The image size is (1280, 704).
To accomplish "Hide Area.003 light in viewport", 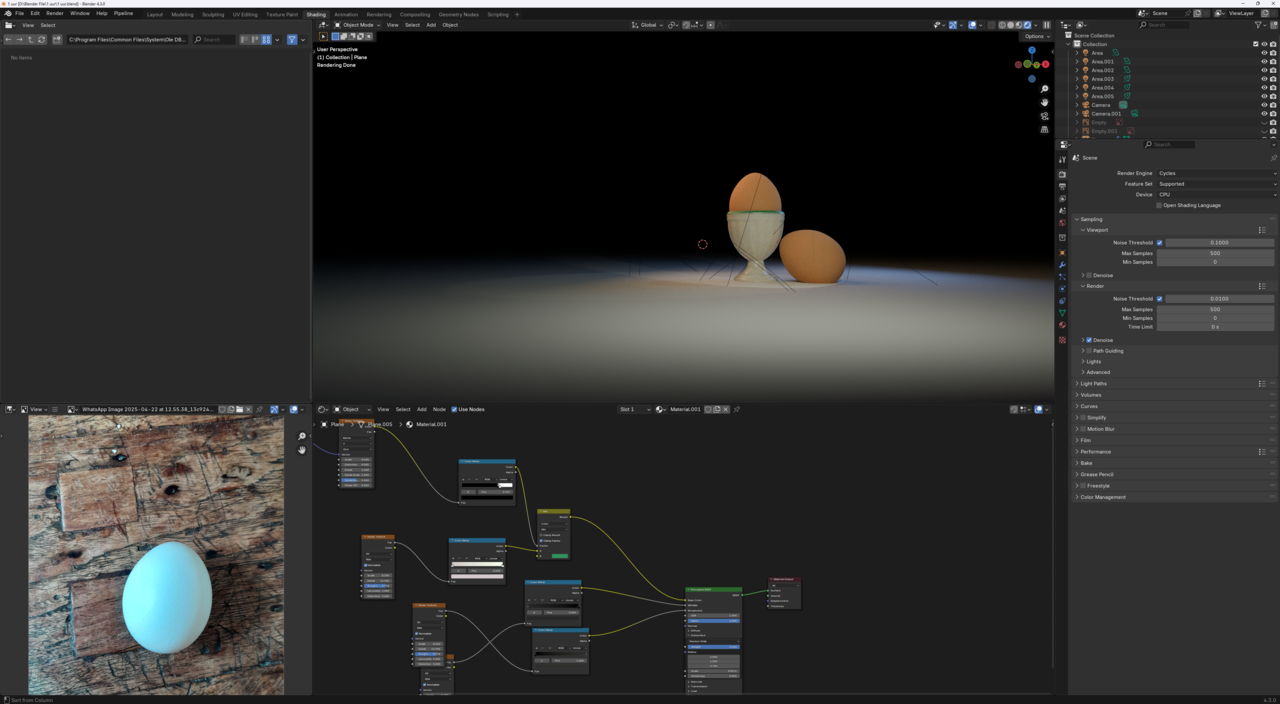I will [x=1264, y=79].
